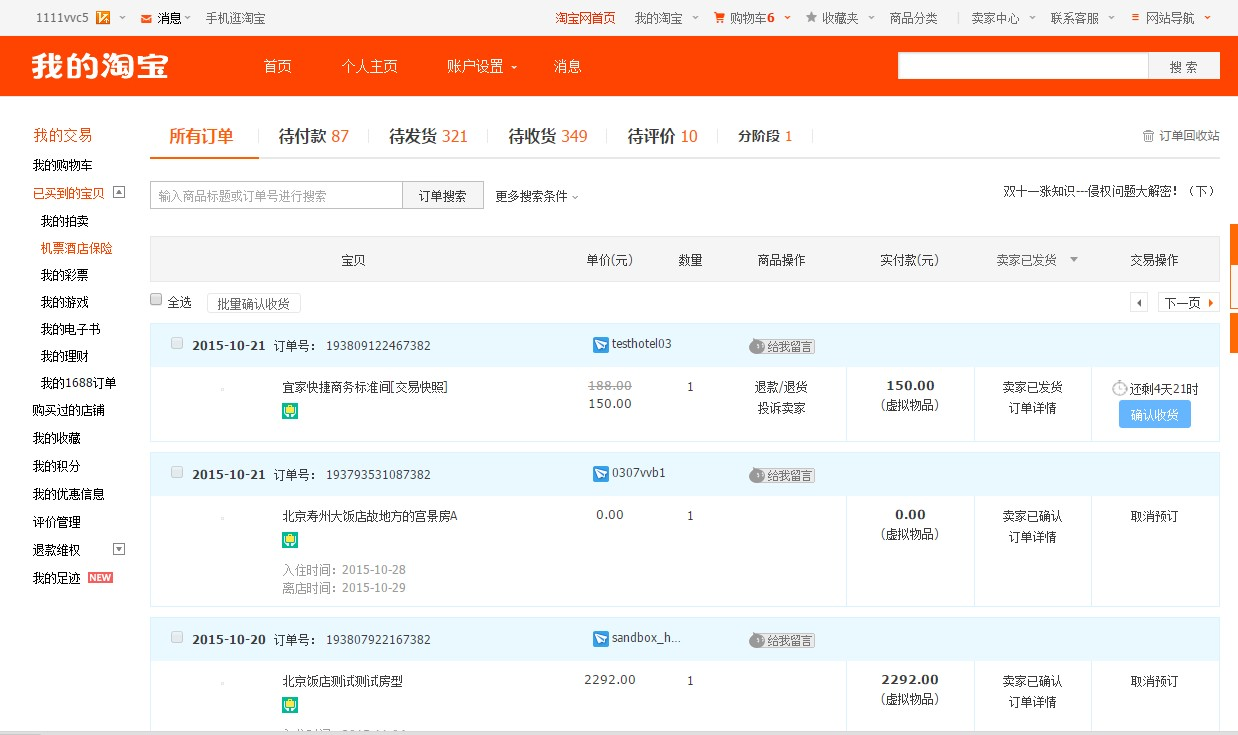Click 给我留言 icon for order 193809122467382
The image size is (1238, 735).
tap(782, 346)
